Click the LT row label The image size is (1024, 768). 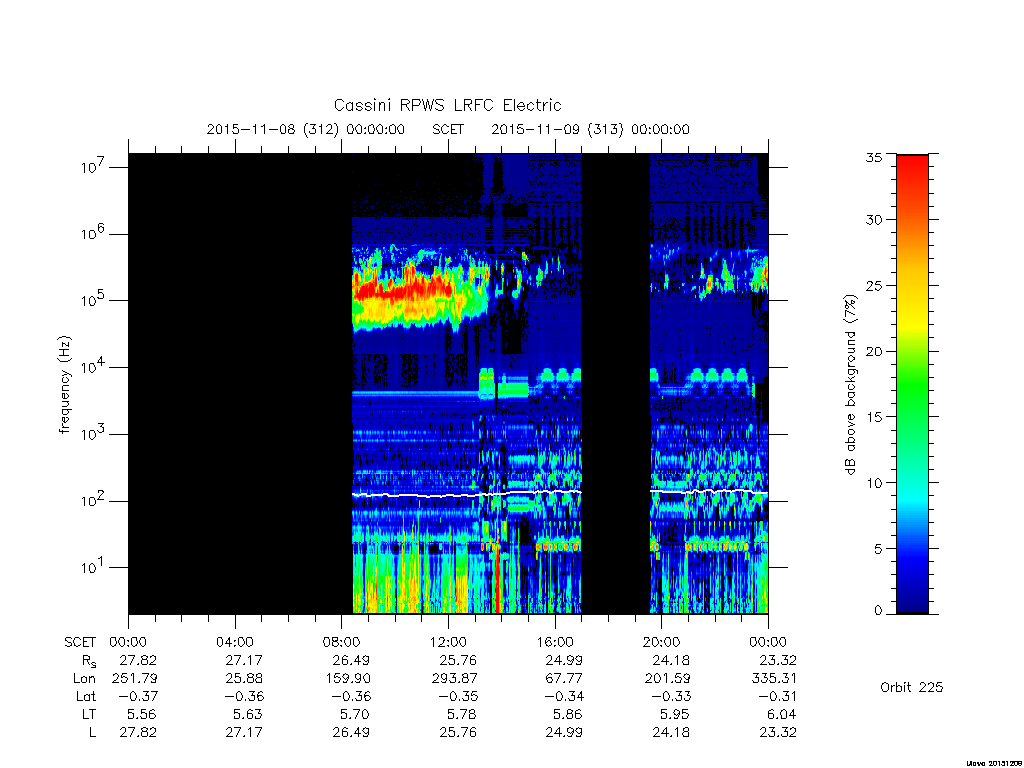(89, 714)
